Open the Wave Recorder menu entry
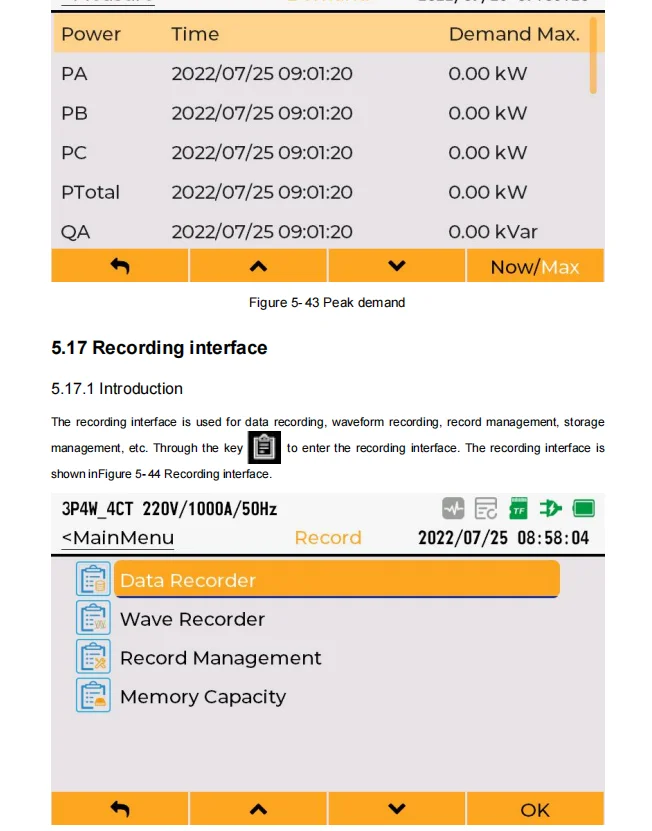The height and width of the screenshot is (831, 652). 192,619
